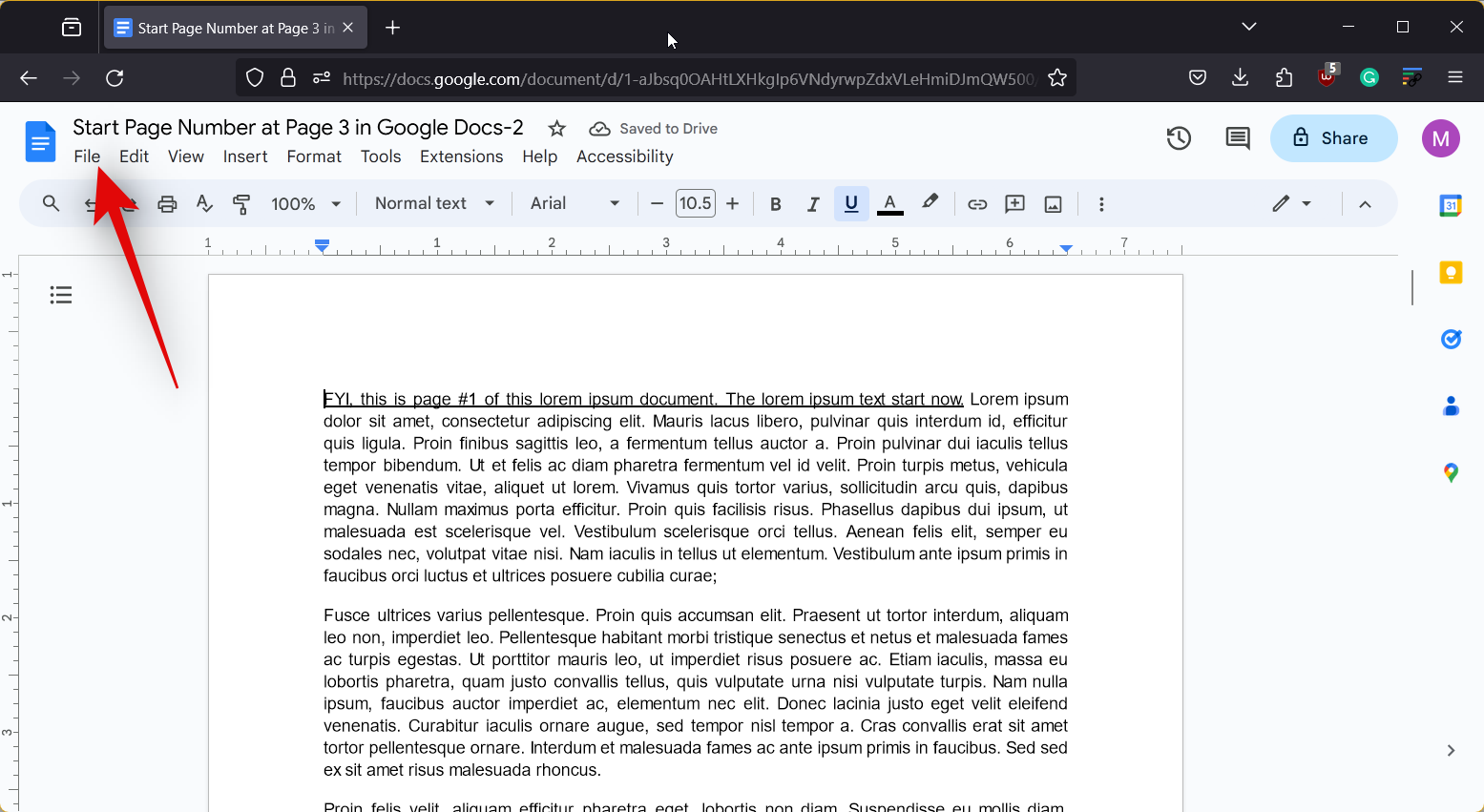Insert image using the toolbar icon
This screenshot has height=812, width=1484.
pos(1053,204)
